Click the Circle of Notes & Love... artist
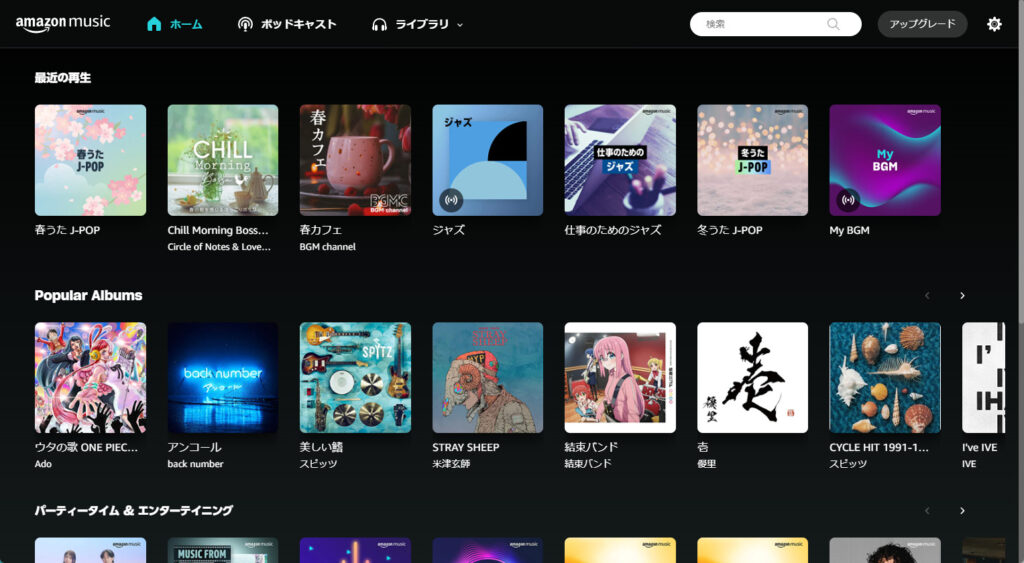1024x563 pixels. click(x=219, y=247)
